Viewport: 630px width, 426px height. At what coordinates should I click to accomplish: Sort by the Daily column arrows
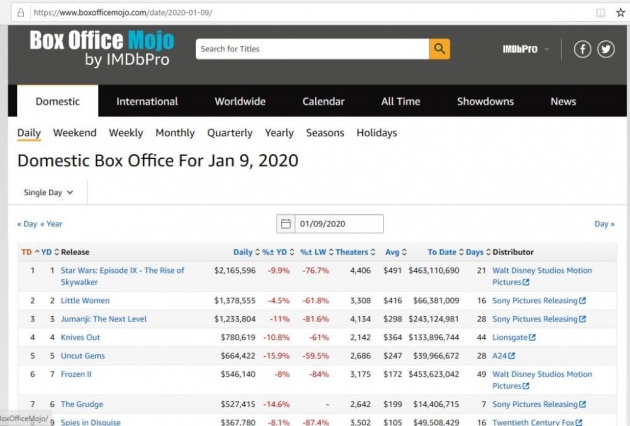[257, 252]
